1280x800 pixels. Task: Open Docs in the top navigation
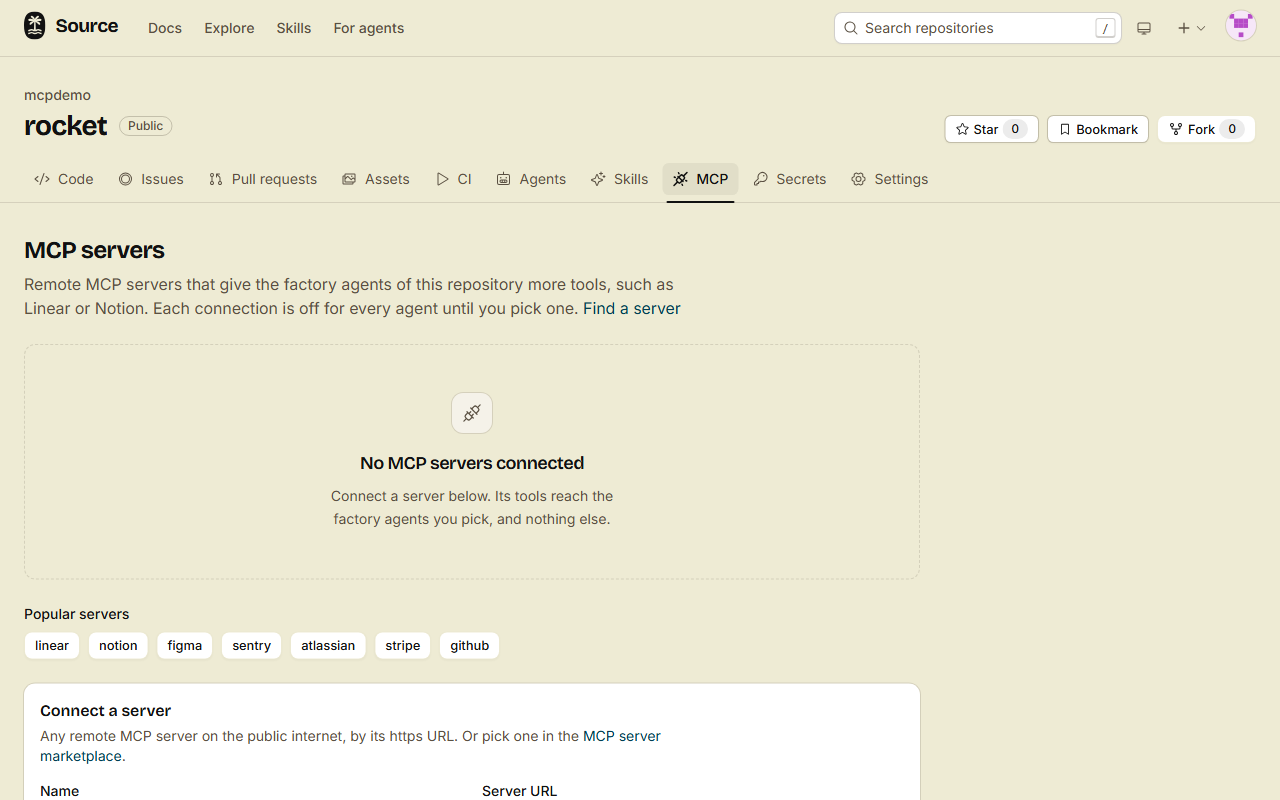[165, 28]
